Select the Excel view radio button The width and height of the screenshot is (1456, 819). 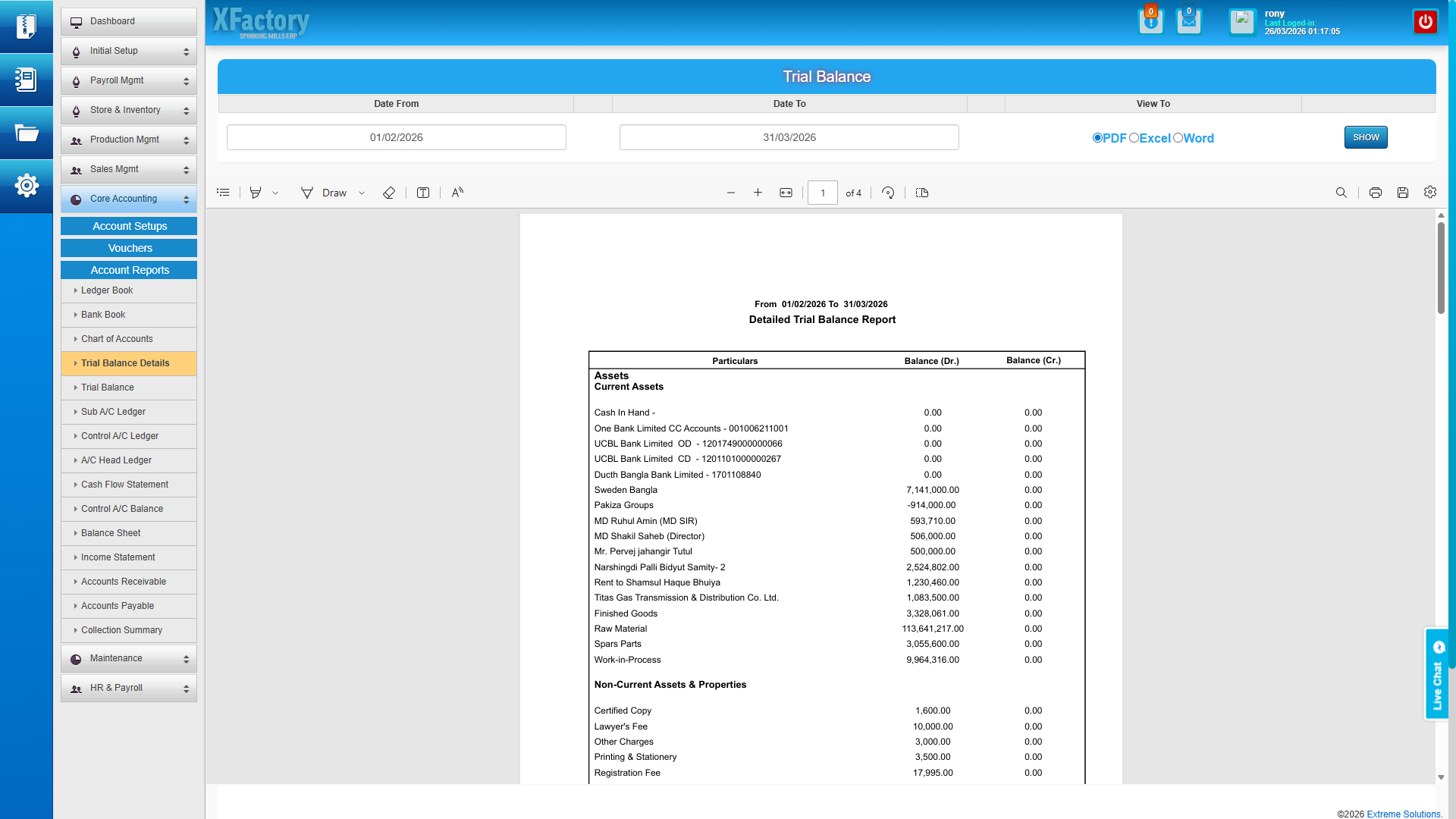click(1134, 138)
